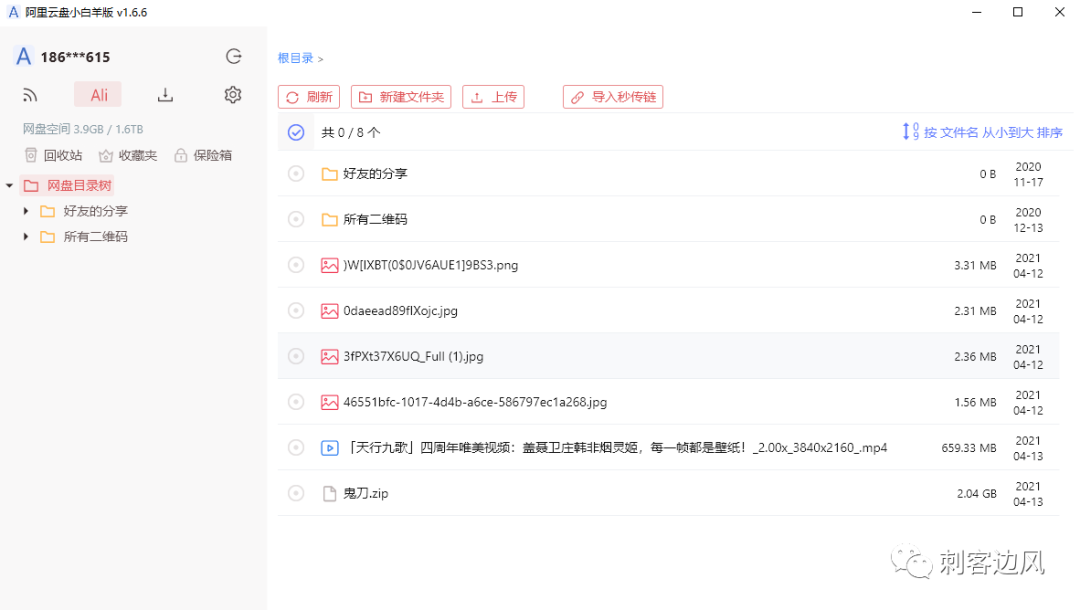Click image icon of )W[IXBT png file

pos(329,265)
